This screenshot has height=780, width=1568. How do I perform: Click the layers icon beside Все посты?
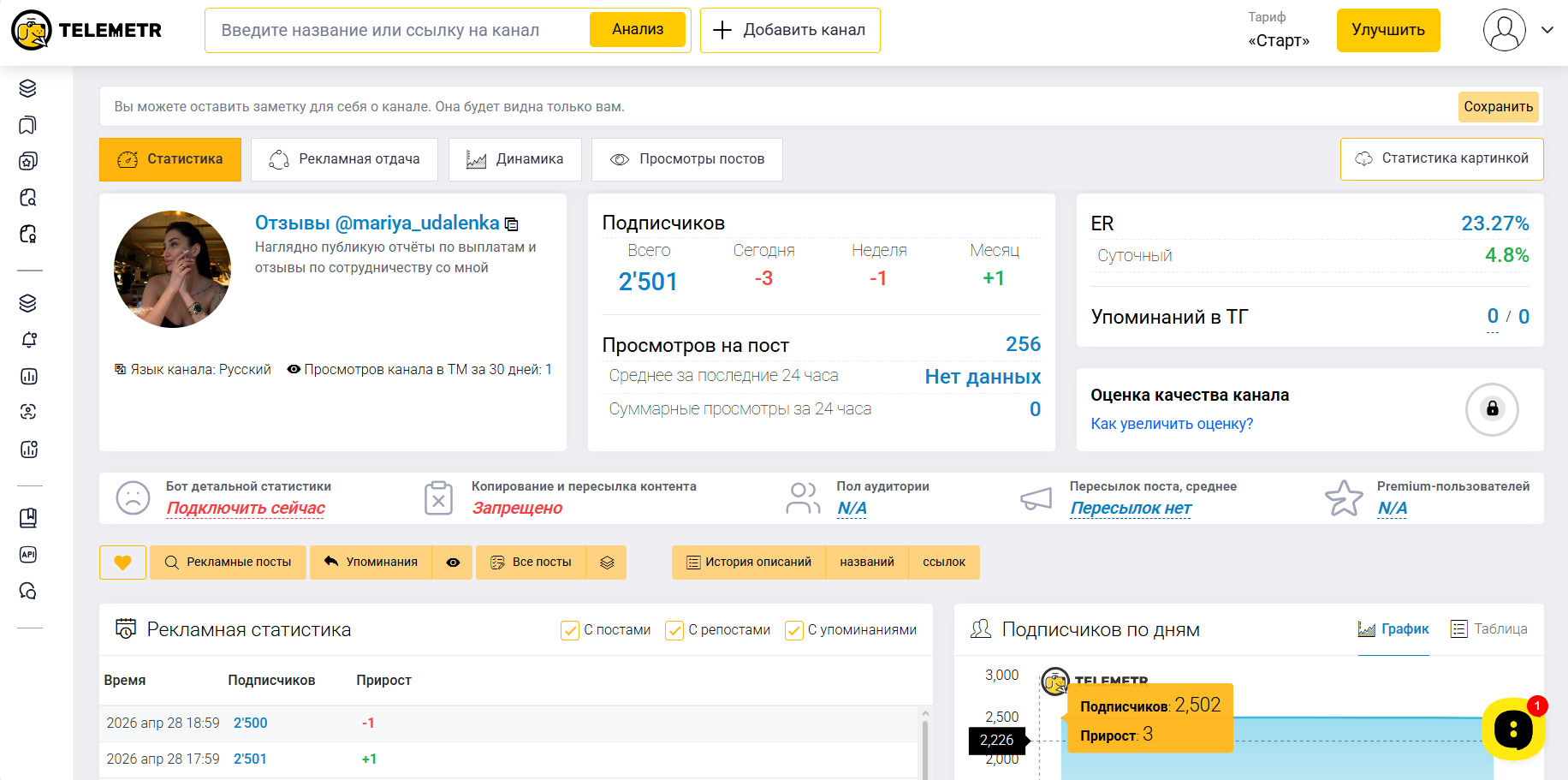(x=607, y=563)
